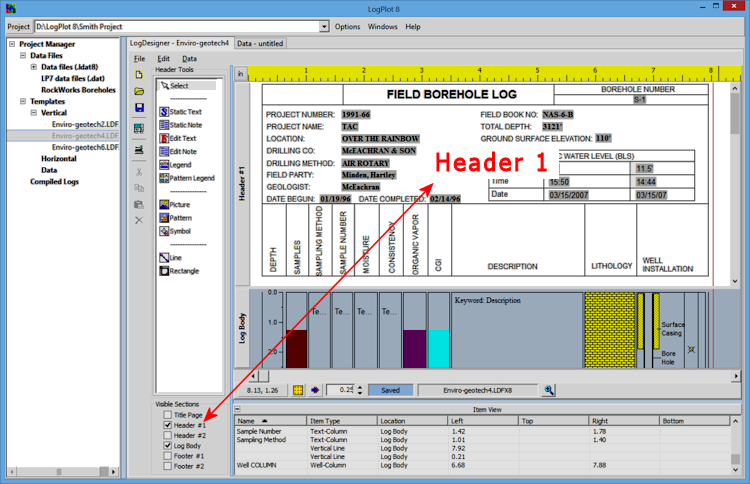Click the New file icon

(138, 74)
